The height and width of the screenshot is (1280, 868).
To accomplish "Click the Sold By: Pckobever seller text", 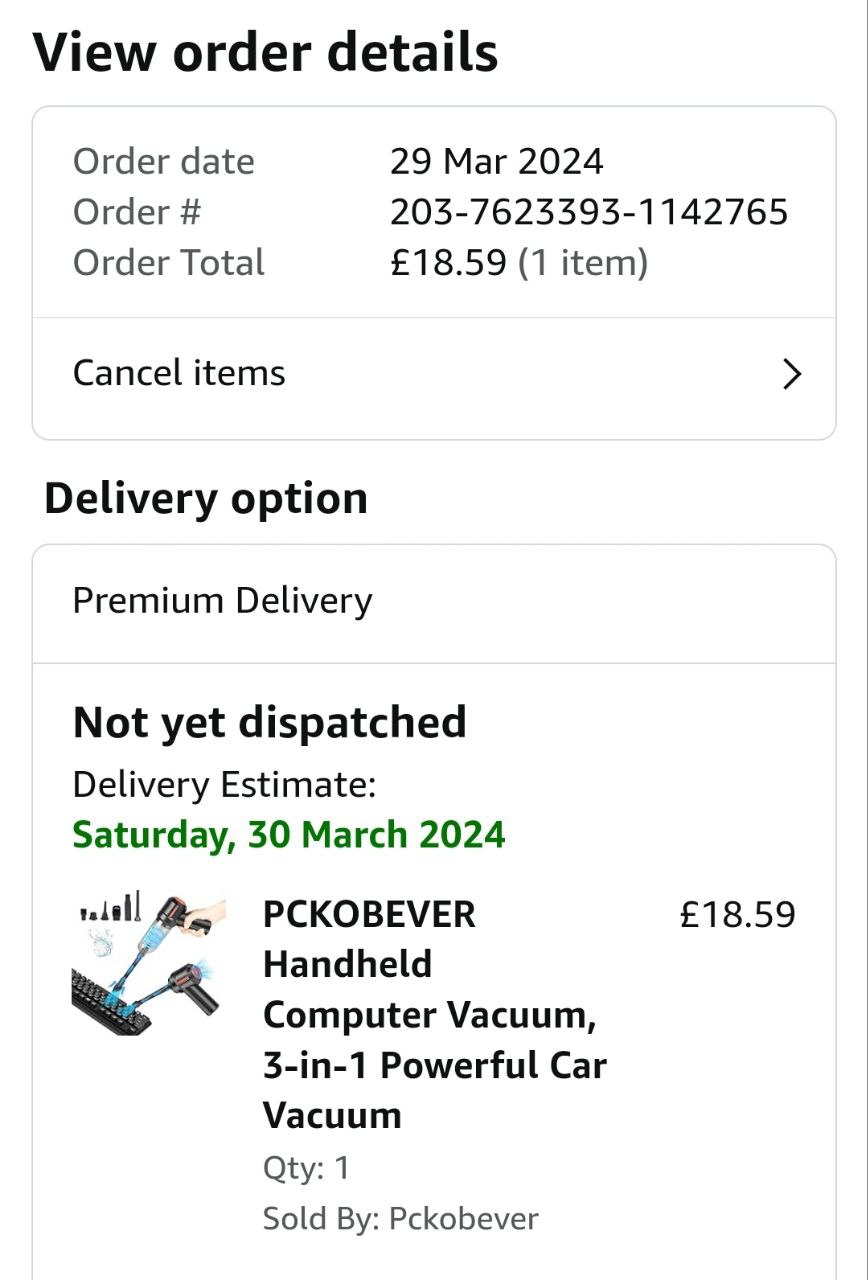I will (x=400, y=1219).
